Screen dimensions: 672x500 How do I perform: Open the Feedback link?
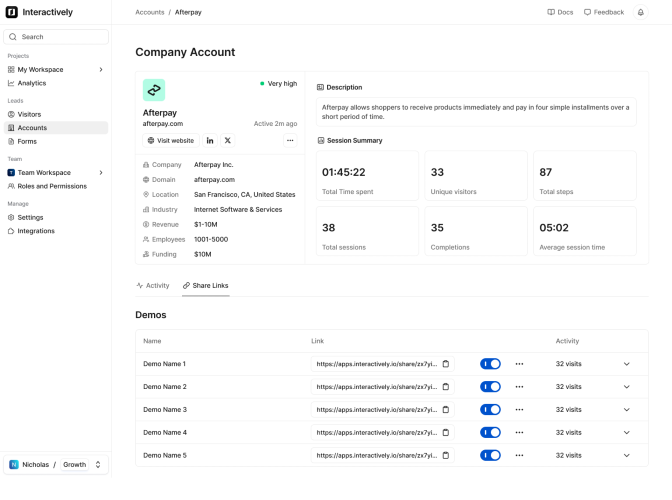pyautogui.click(x=604, y=12)
